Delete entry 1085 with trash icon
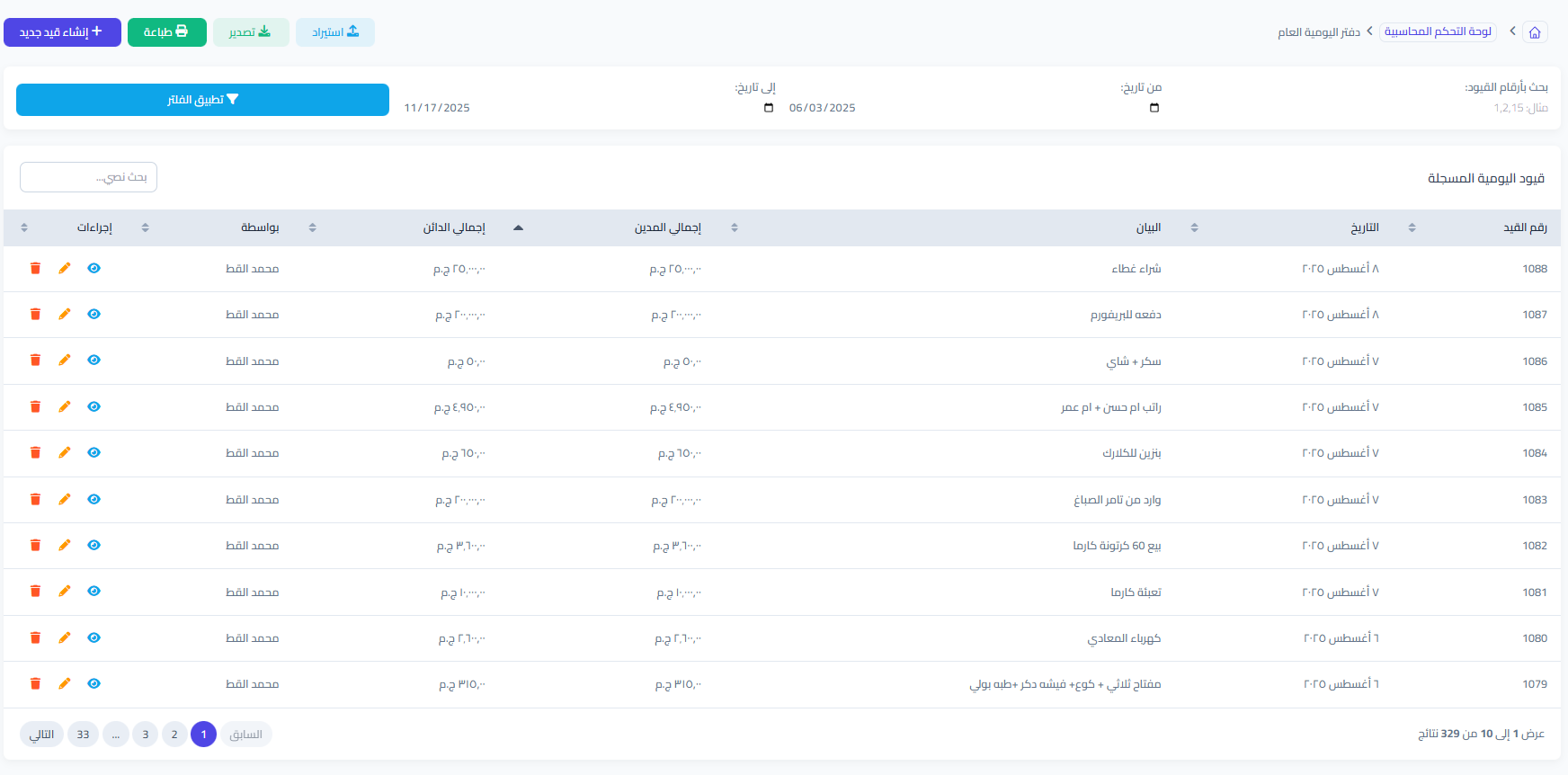Screen dimensions: 1568x775 click(x=36, y=406)
